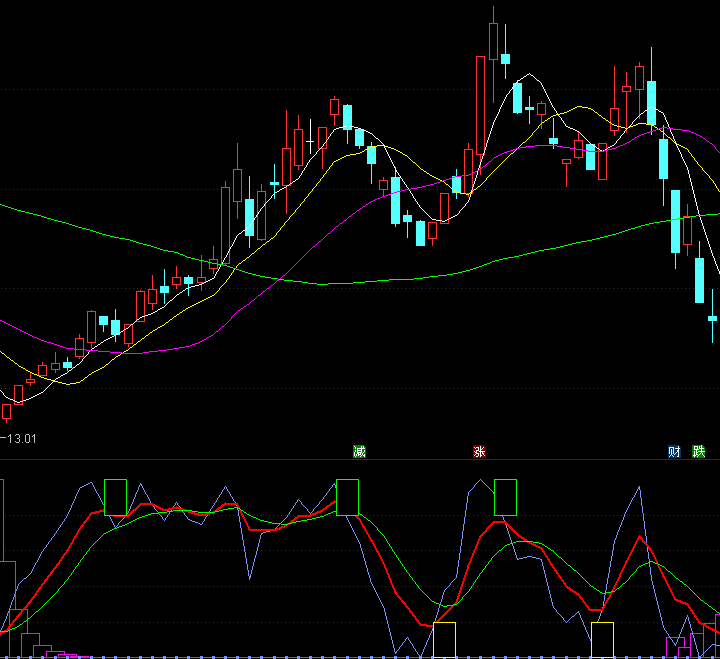Select the rightmost green signal box in indicator
The height and width of the screenshot is (659, 720).
[x=505, y=497]
